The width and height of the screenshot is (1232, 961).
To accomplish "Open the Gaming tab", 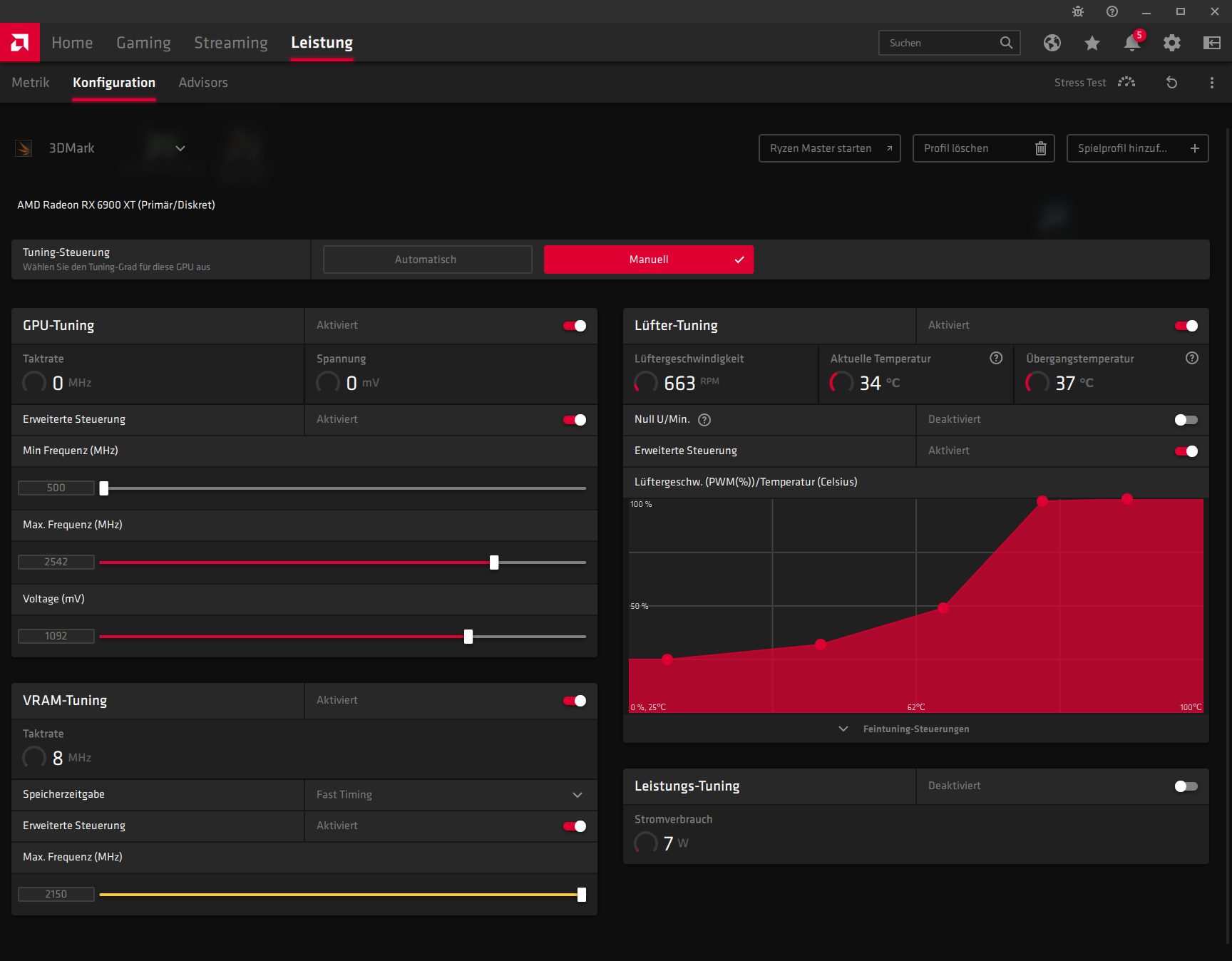I will pyautogui.click(x=143, y=43).
